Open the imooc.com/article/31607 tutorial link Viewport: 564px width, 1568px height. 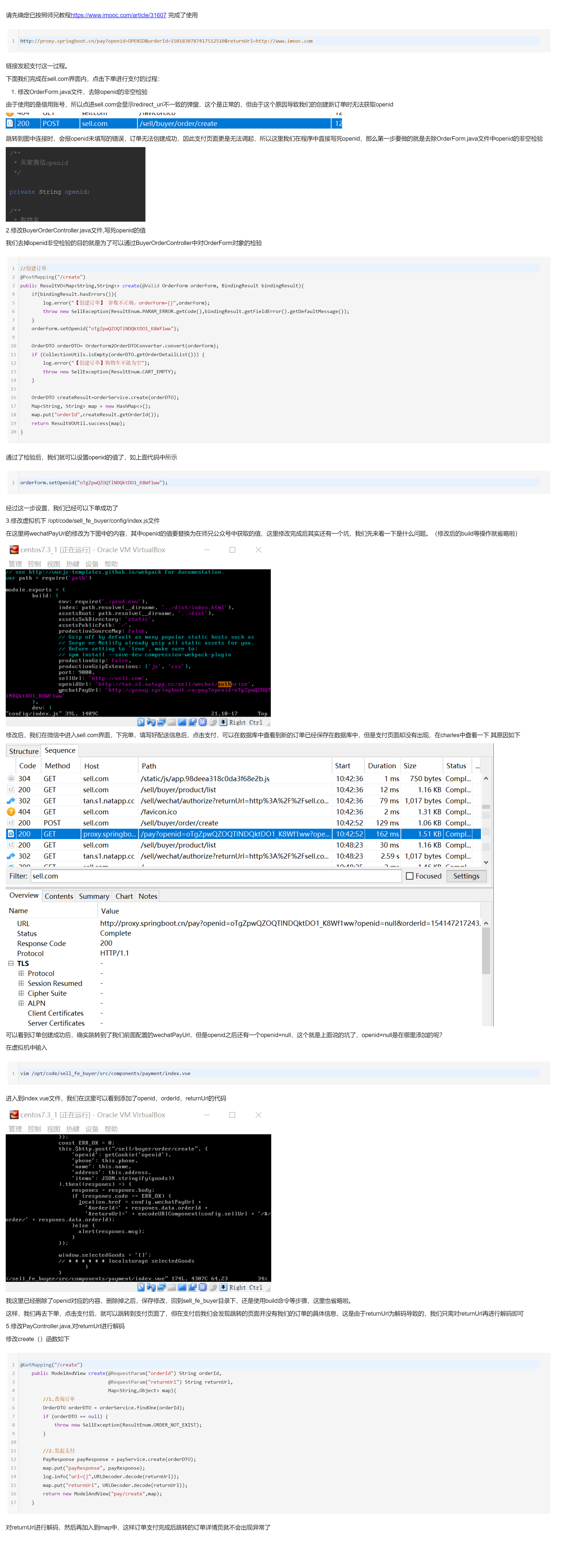point(119,15)
